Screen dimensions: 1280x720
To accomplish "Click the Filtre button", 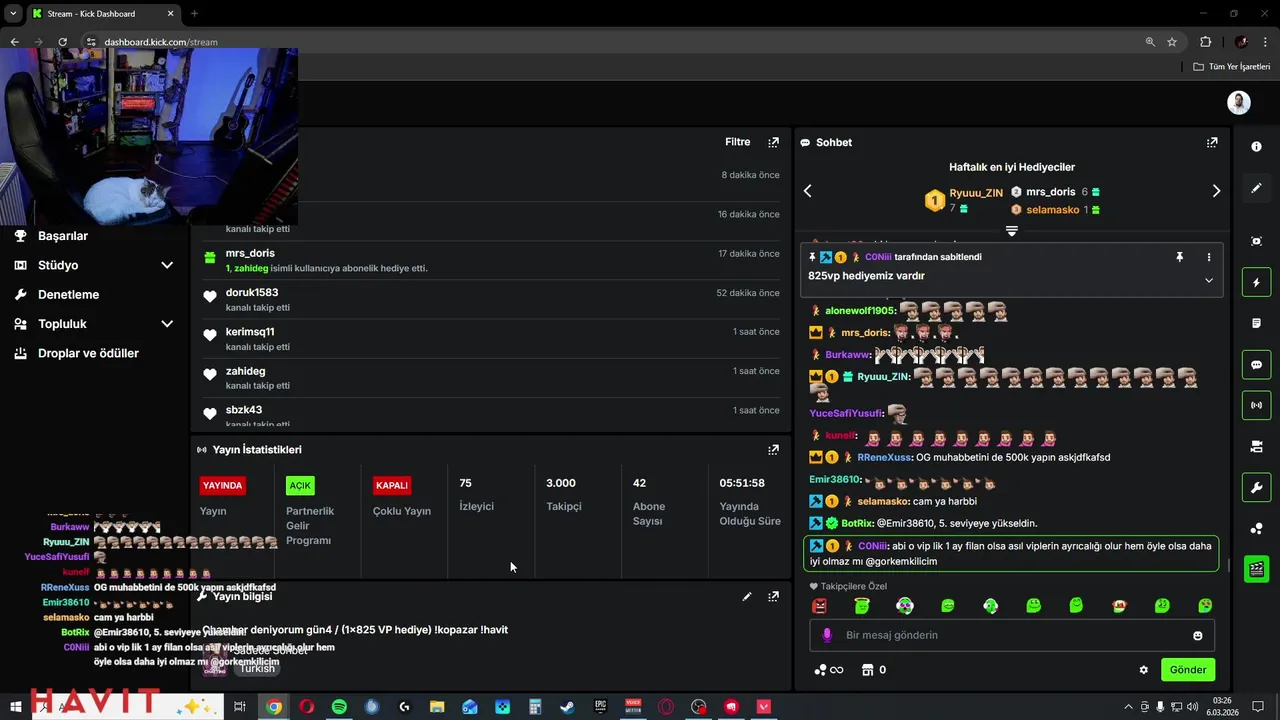I will click(x=737, y=142).
